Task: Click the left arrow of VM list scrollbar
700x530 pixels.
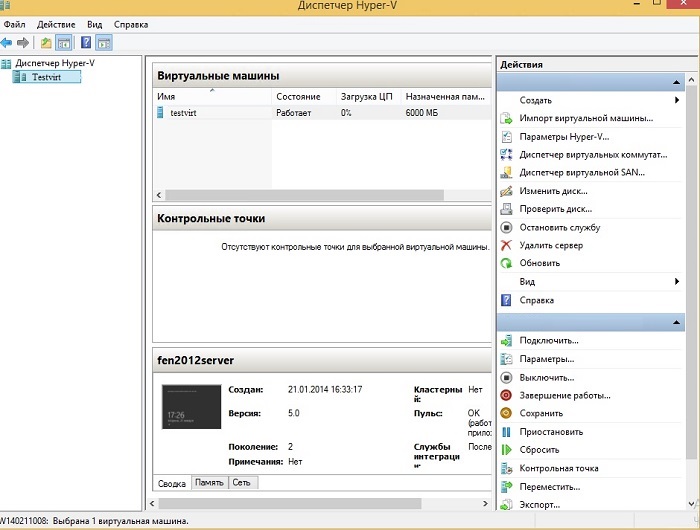Action: (159, 195)
